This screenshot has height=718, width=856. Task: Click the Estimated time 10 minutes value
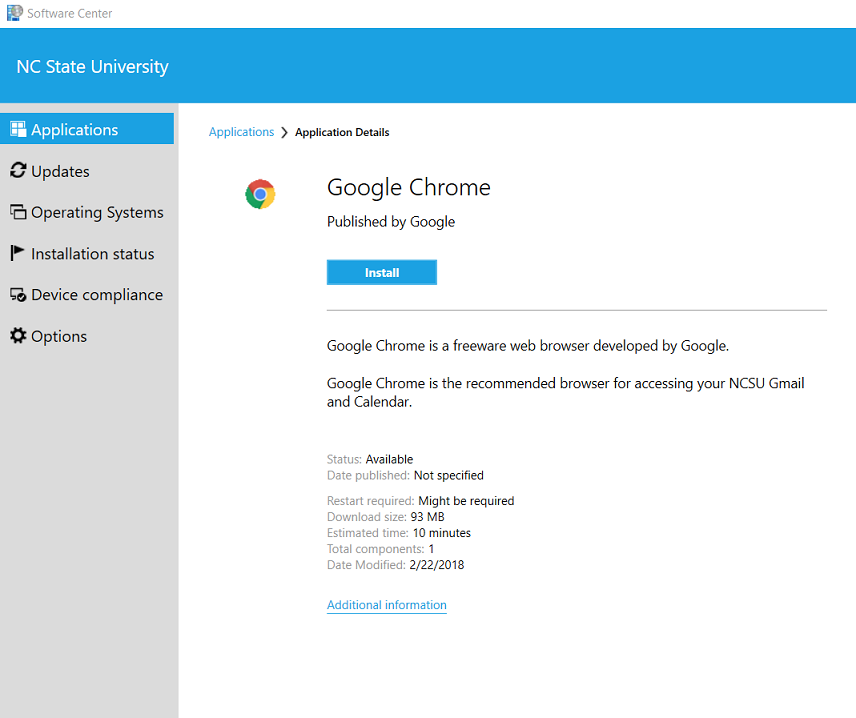tap(442, 533)
